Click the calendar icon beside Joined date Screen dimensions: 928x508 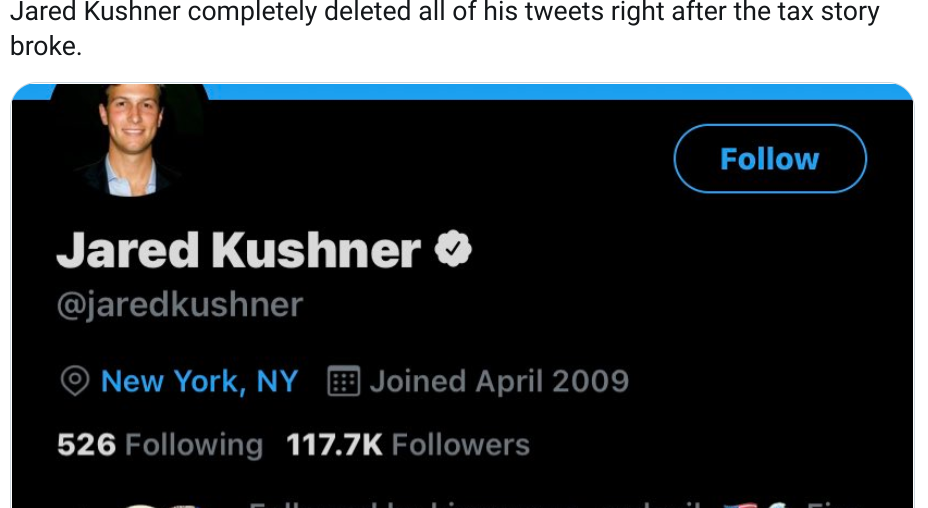pyautogui.click(x=343, y=381)
